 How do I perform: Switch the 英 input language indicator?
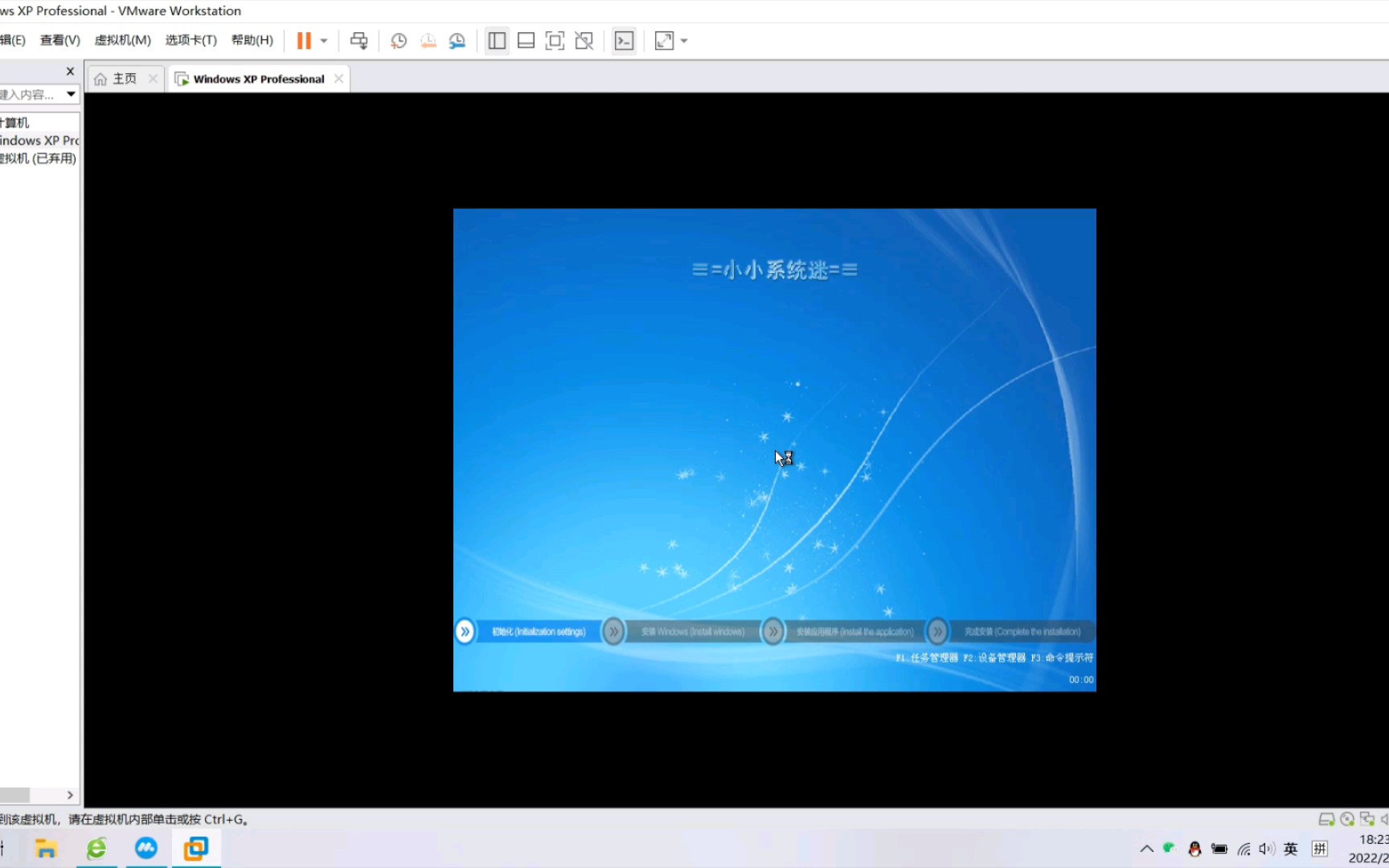[1291, 849]
